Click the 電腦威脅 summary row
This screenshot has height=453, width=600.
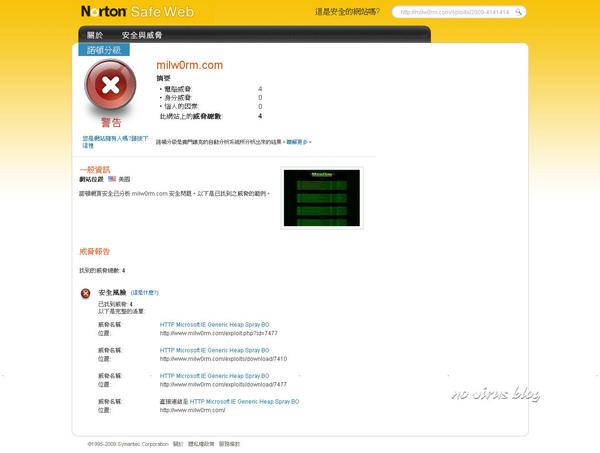tap(211, 89)
